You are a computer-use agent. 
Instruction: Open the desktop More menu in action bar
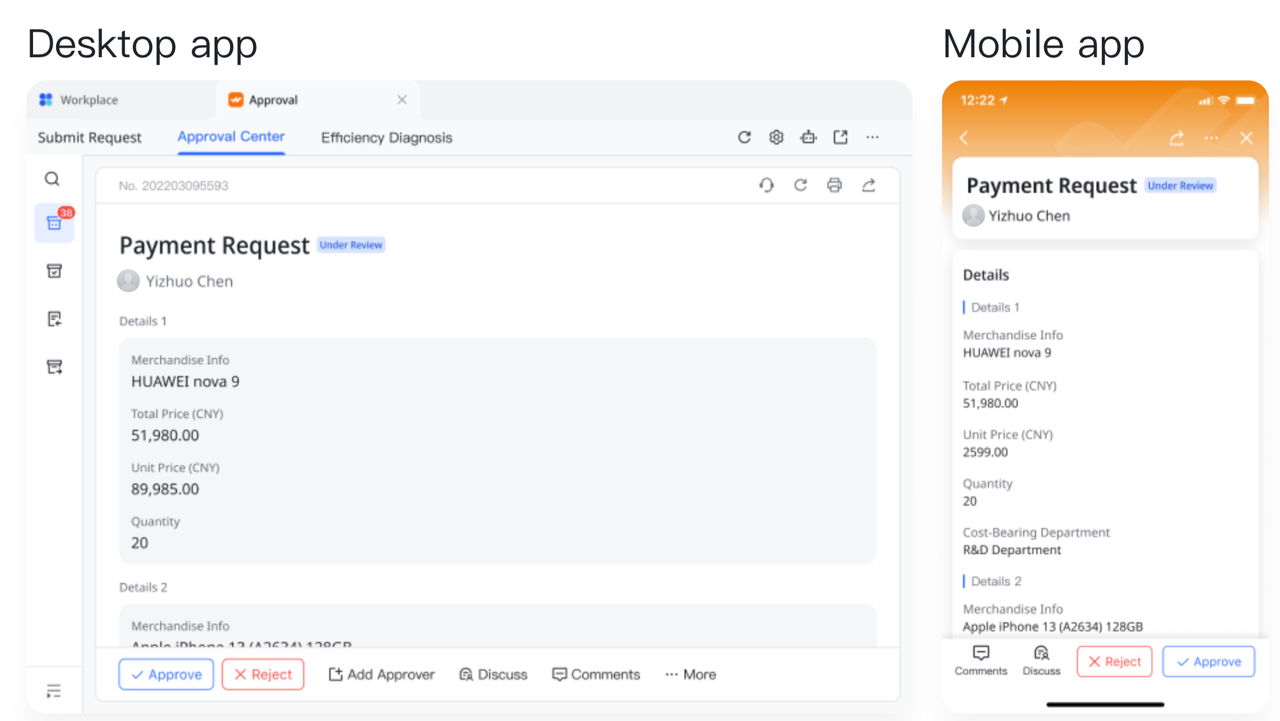point(690,675)
